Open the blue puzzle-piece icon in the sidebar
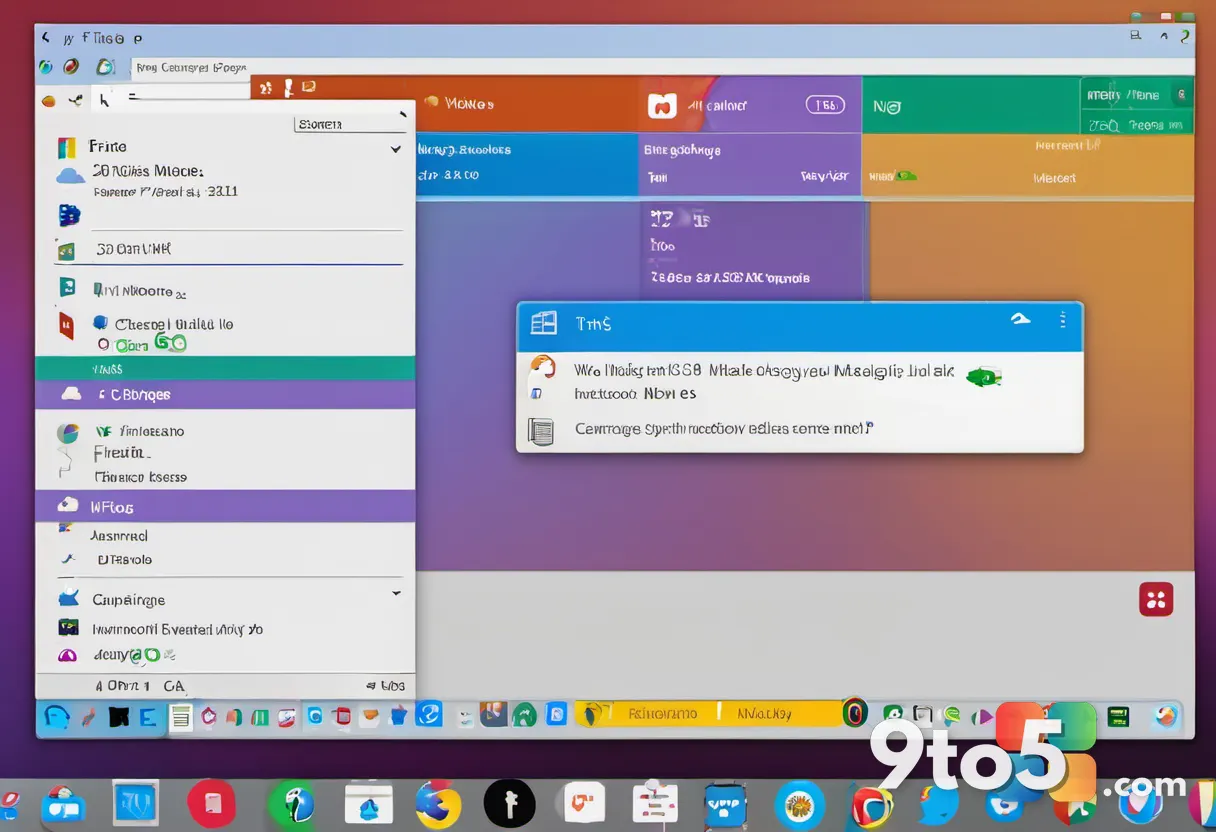1216x832 pixels. tap(69, 214)
